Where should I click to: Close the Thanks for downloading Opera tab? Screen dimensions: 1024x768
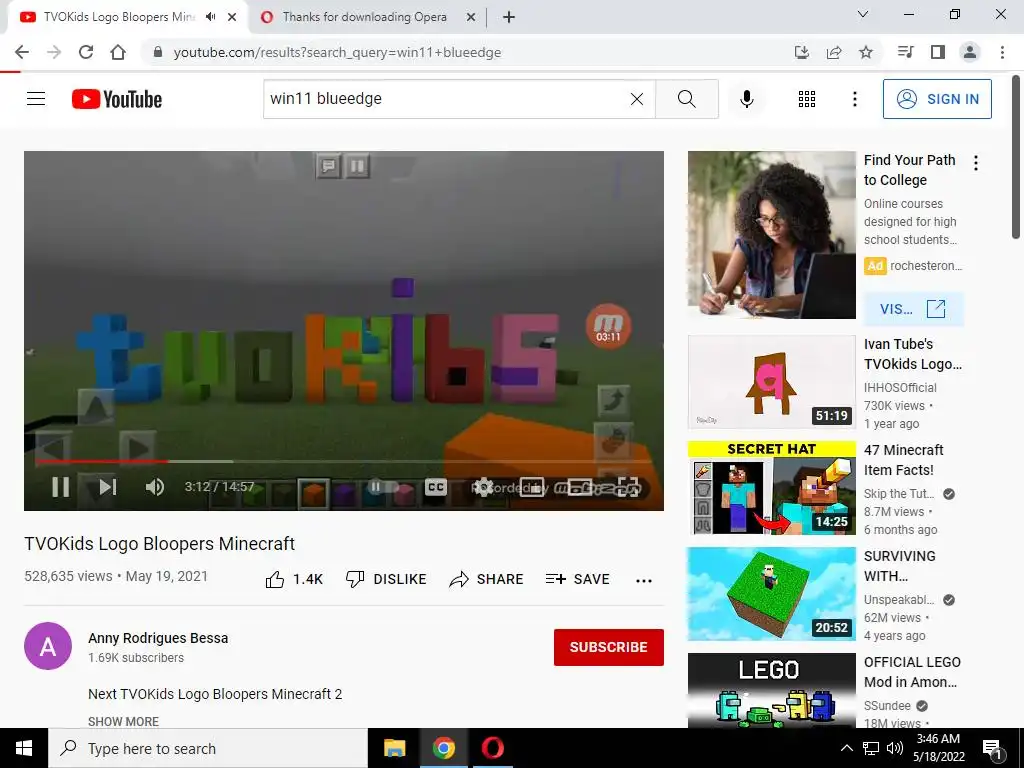471,18
